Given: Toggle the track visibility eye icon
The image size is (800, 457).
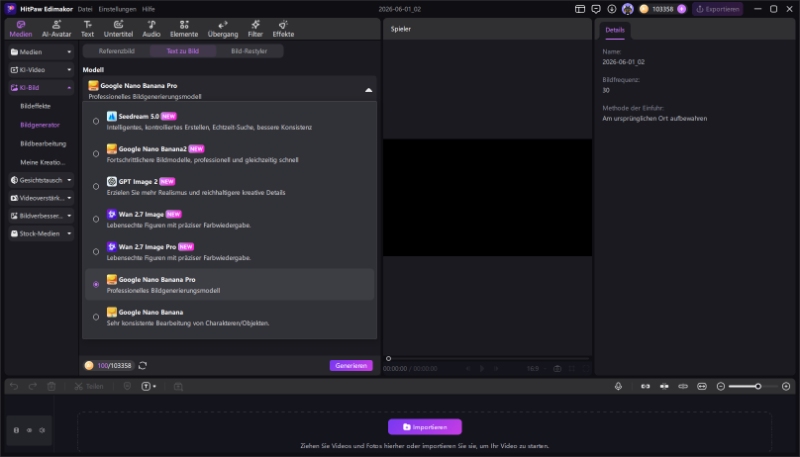Looking at the screenshot, I should pyautogui.click(x=29, y=430).
